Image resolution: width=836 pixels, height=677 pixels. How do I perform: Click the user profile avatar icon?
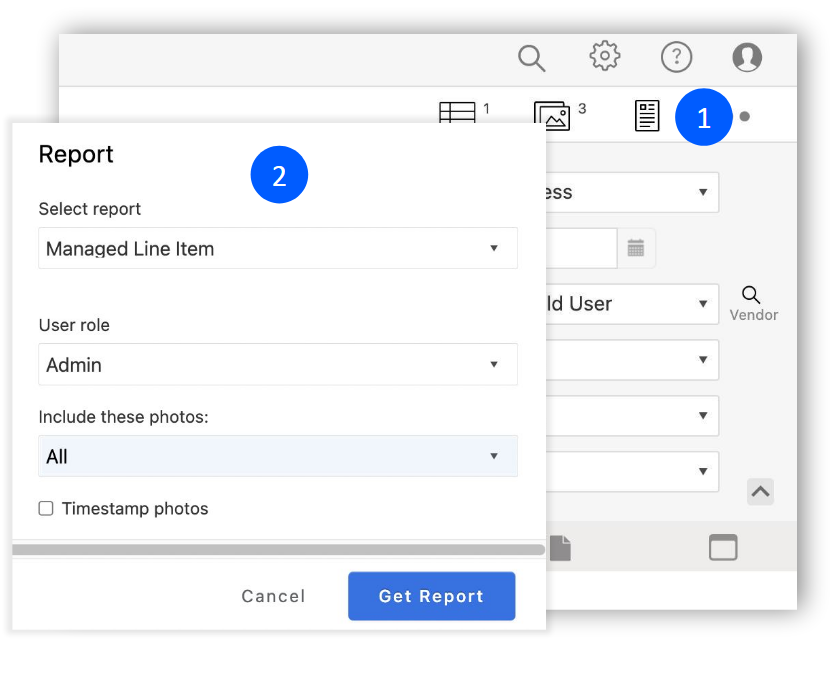pos(747,57)
